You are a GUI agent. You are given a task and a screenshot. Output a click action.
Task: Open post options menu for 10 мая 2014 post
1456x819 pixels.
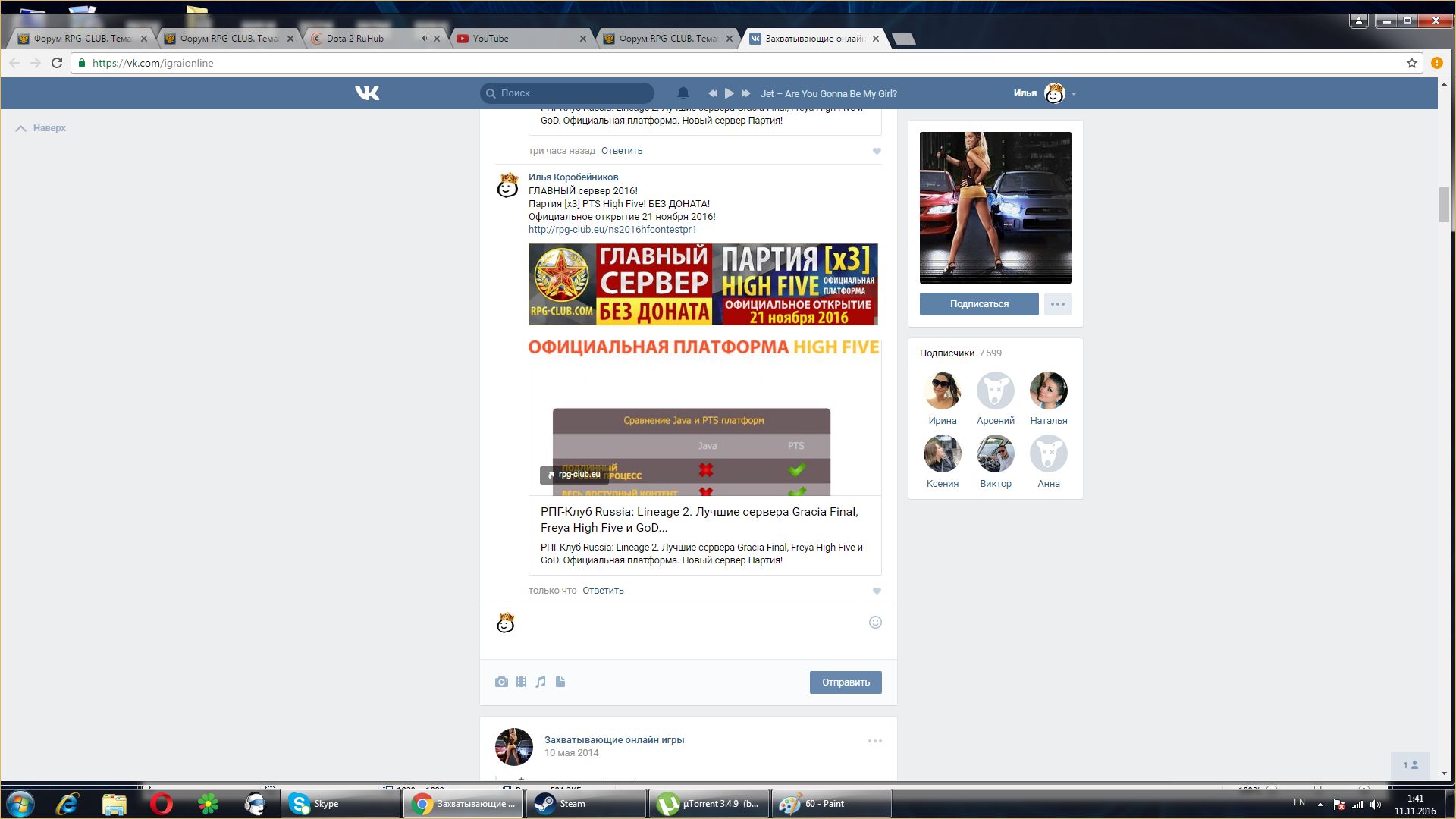click(874, 741)
